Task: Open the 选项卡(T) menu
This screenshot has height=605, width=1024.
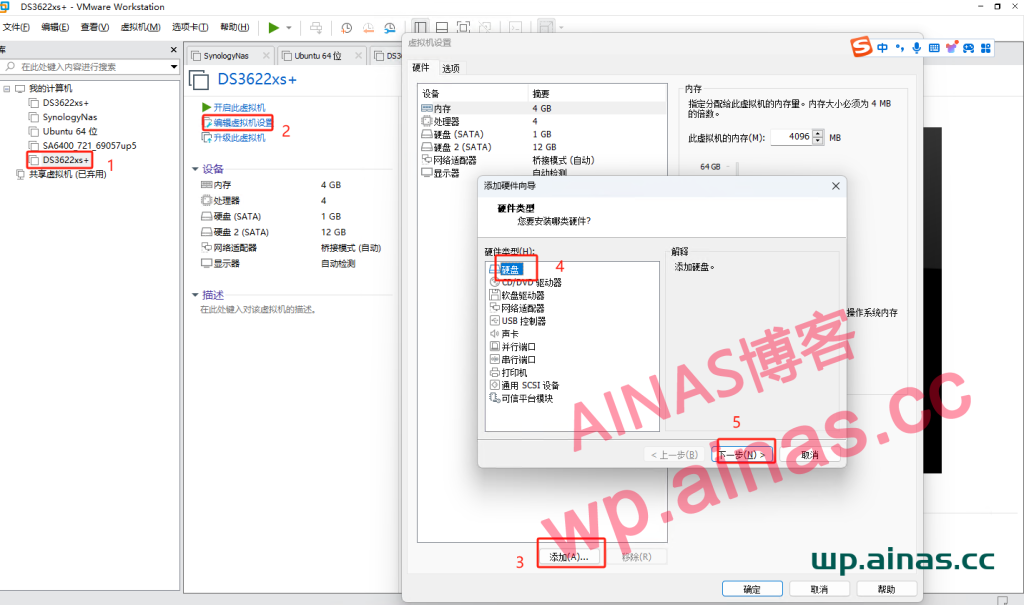Action: [190, 27]
